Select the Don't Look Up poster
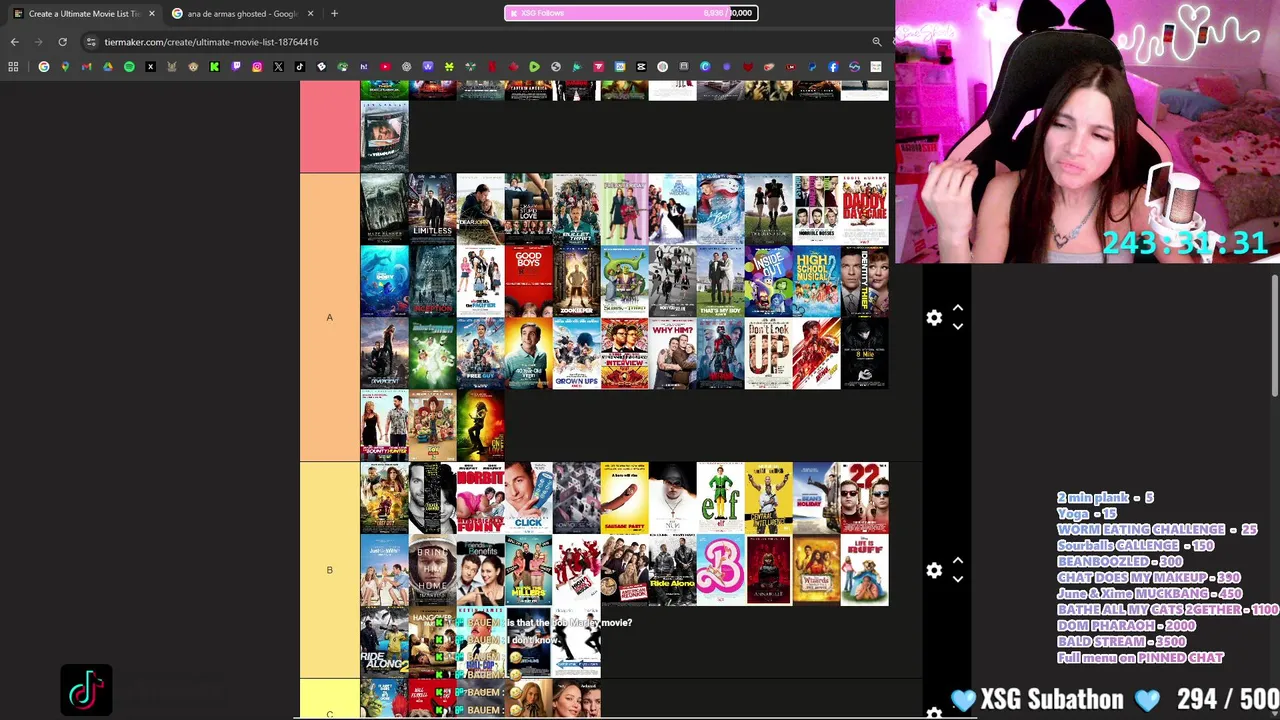 [x=768, y=353]
